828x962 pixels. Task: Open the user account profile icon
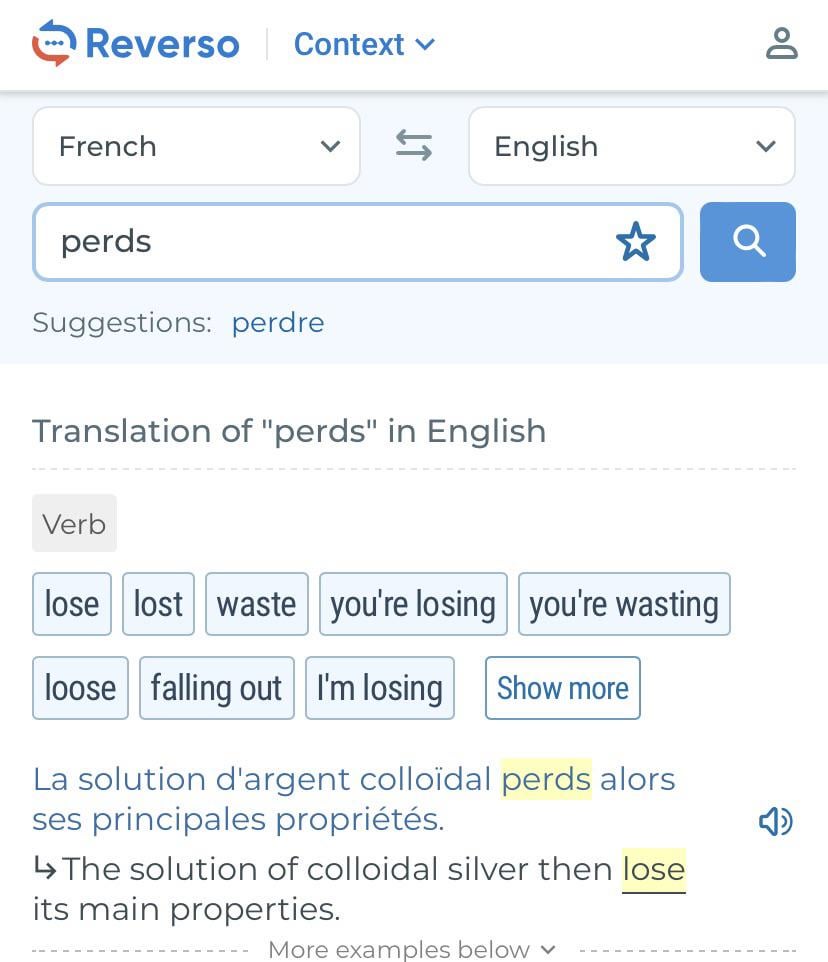pyautogui.click(x=781, y=44)
